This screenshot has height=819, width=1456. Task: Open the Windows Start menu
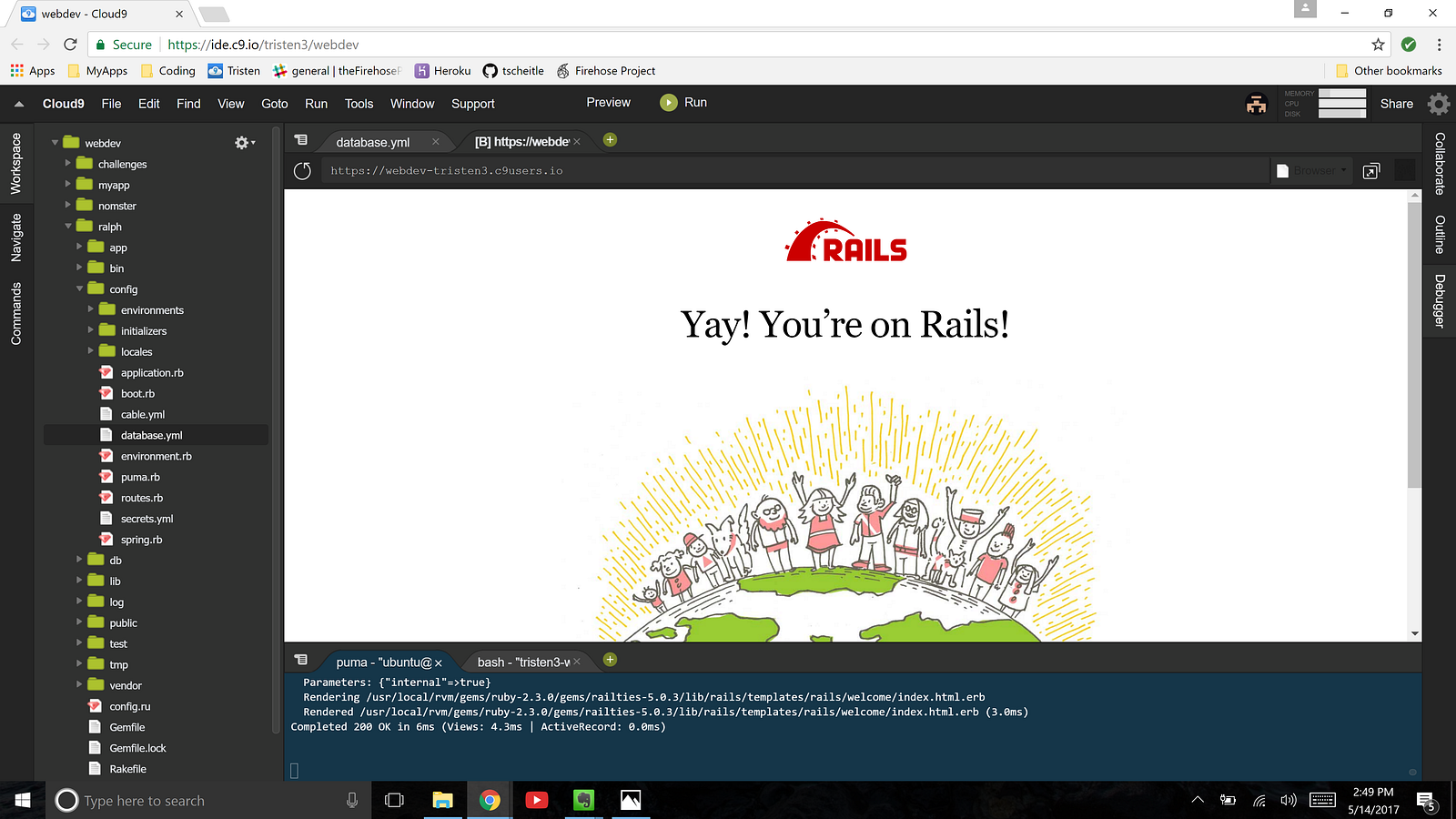click(22, 801)
